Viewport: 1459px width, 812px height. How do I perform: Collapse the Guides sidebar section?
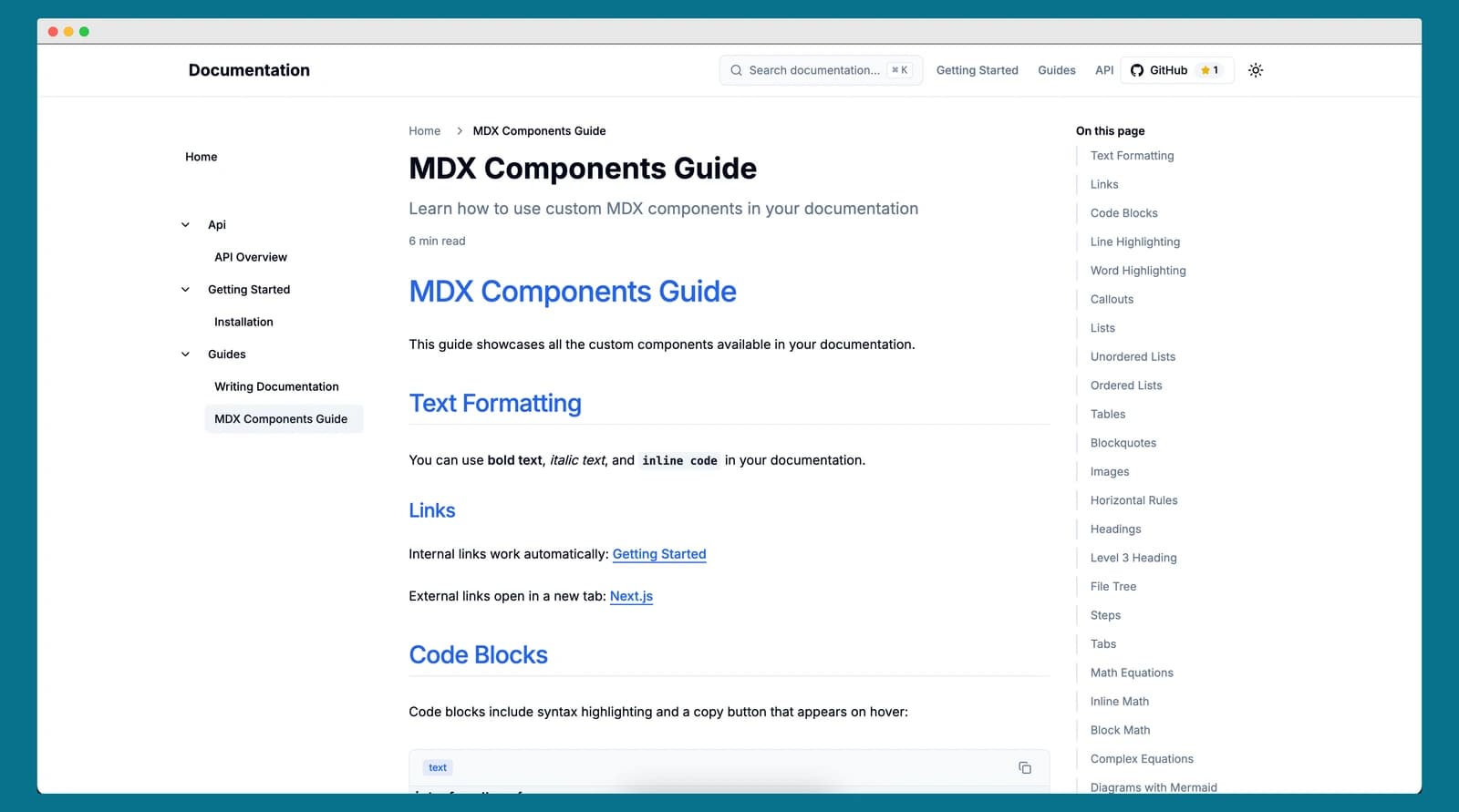(185, 355)
